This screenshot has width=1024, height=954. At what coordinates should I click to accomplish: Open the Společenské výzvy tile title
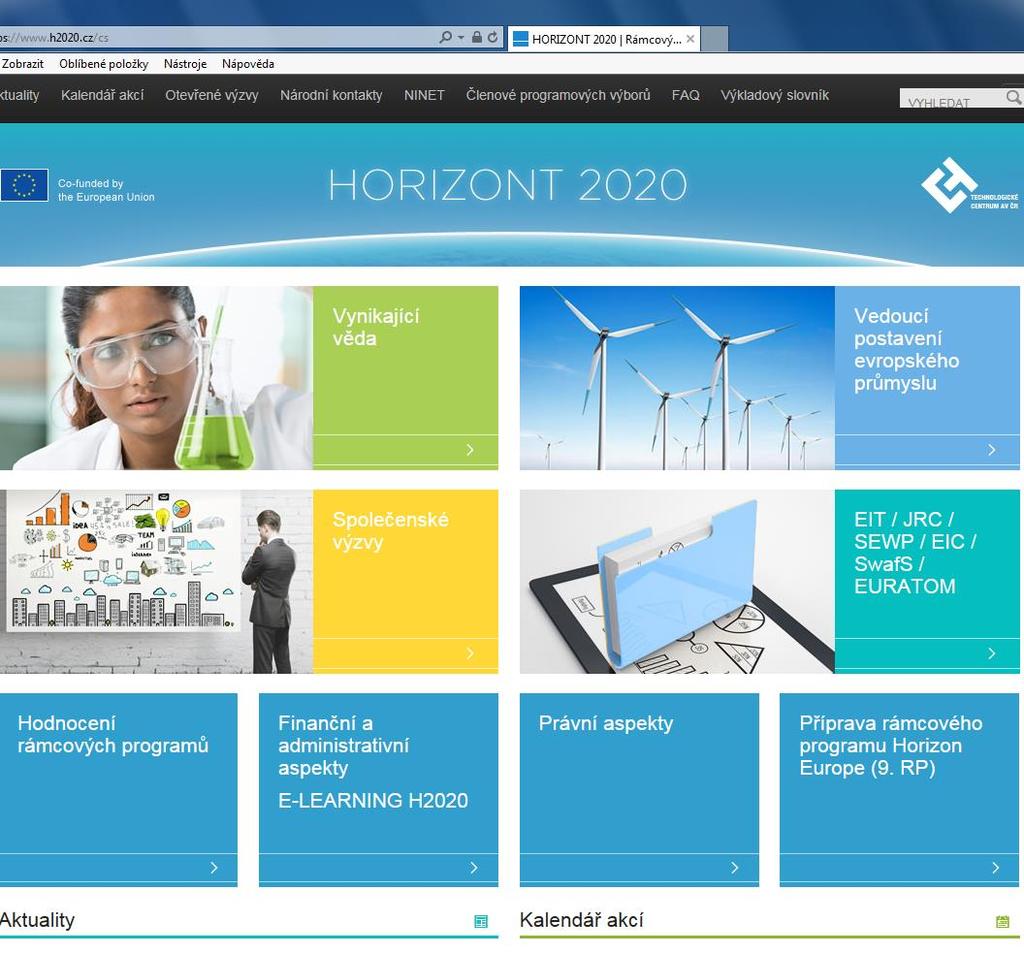click(391, 531)
